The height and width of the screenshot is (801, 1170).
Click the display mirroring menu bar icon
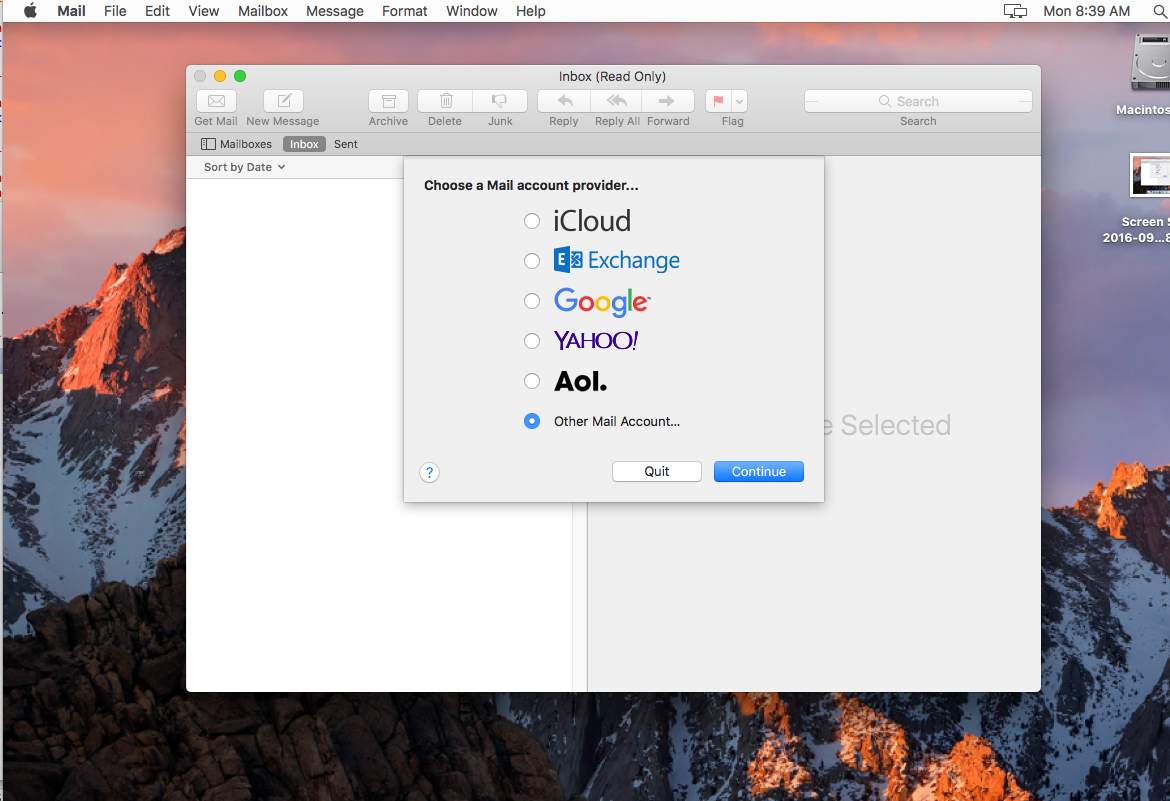point(1015,11)
